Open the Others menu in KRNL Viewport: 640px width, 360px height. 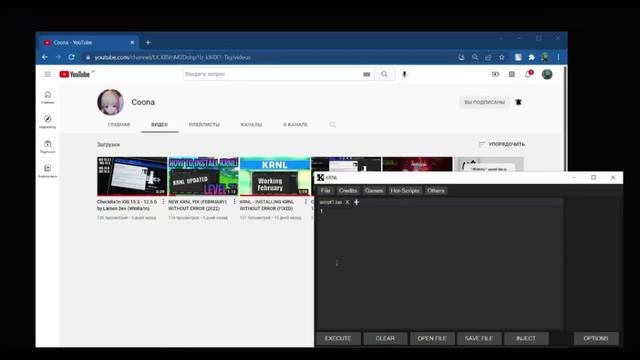(x=436, y=191)
